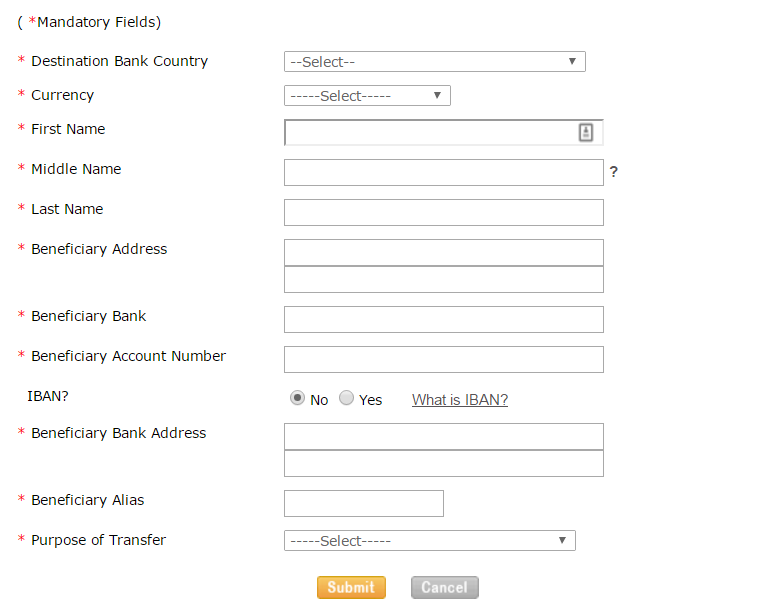Open the What is IBAN? link

460,400
